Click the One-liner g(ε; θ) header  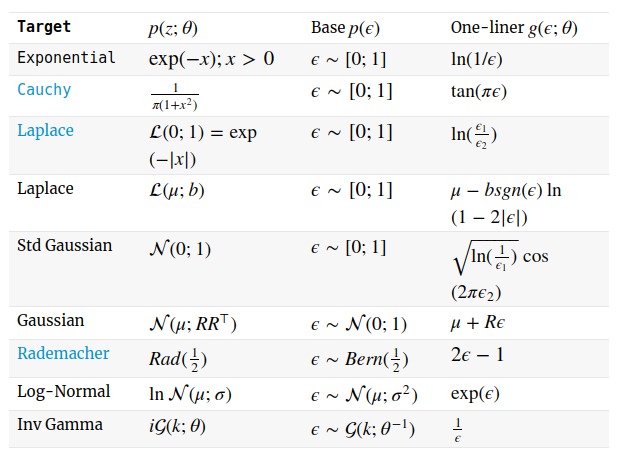click(514, 25)
